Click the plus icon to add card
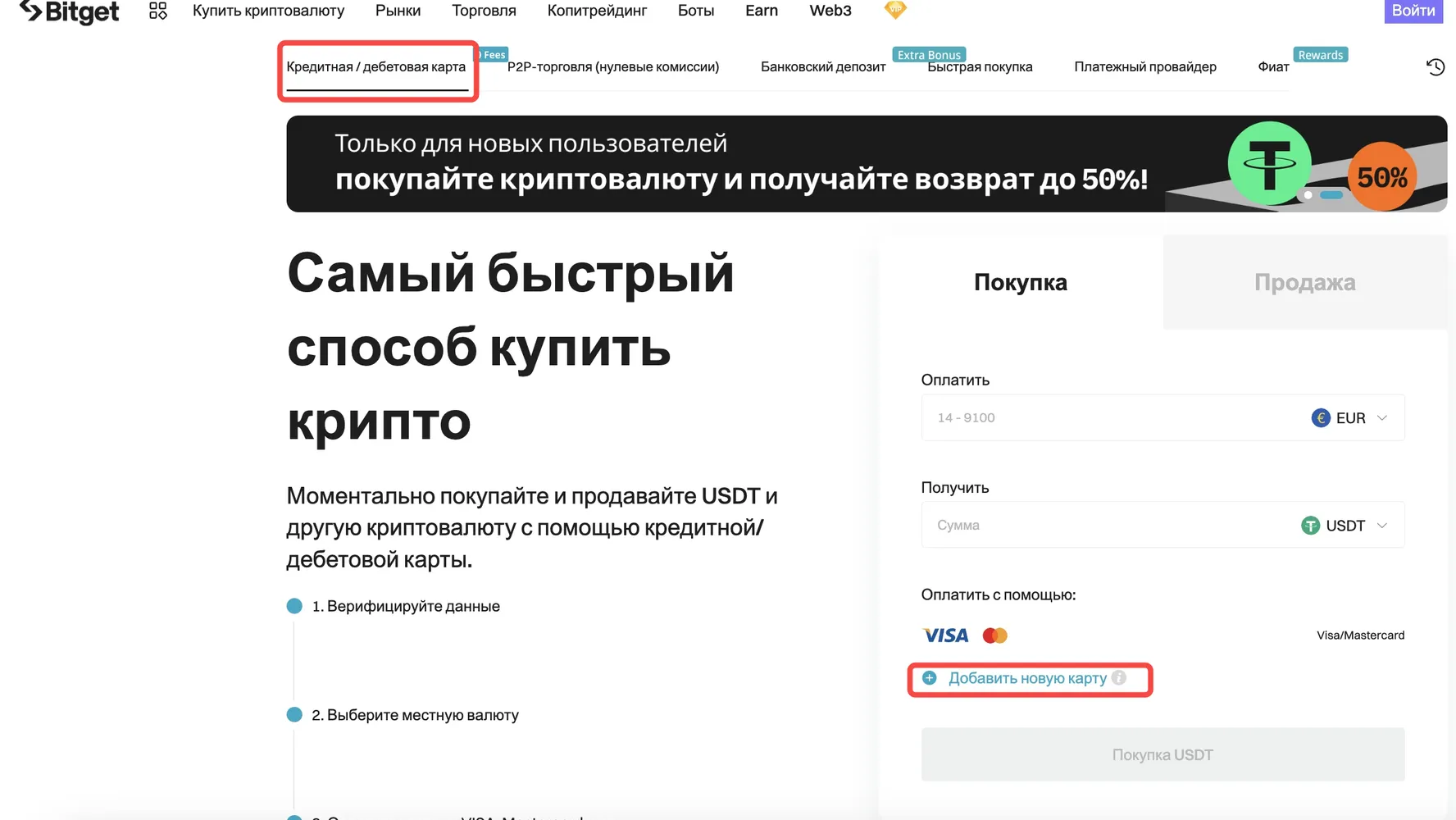The width and height of the screenshot is (1456, 820). pyautogui.click(x=929, y=678)
